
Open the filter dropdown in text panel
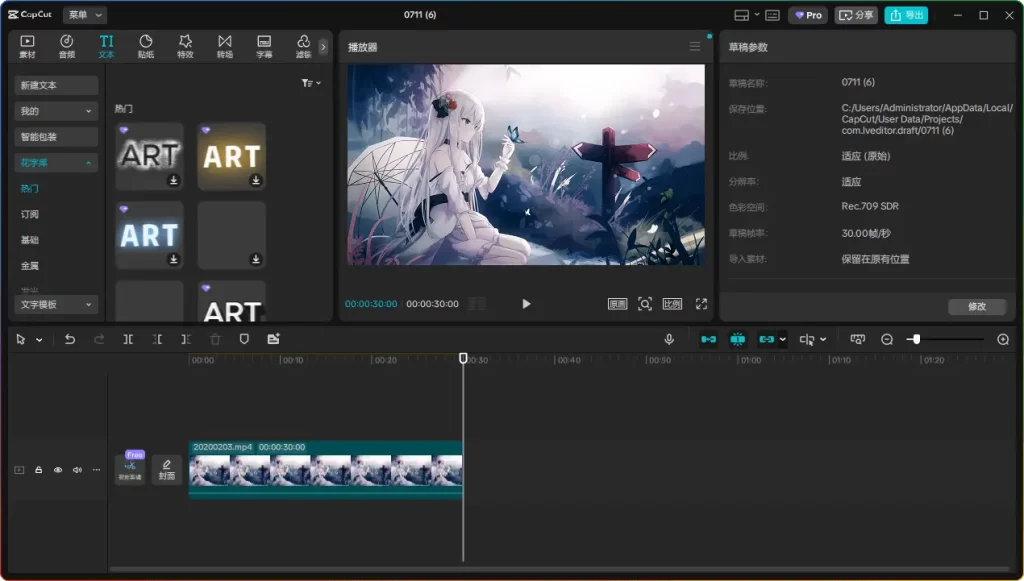coord(311,83)
